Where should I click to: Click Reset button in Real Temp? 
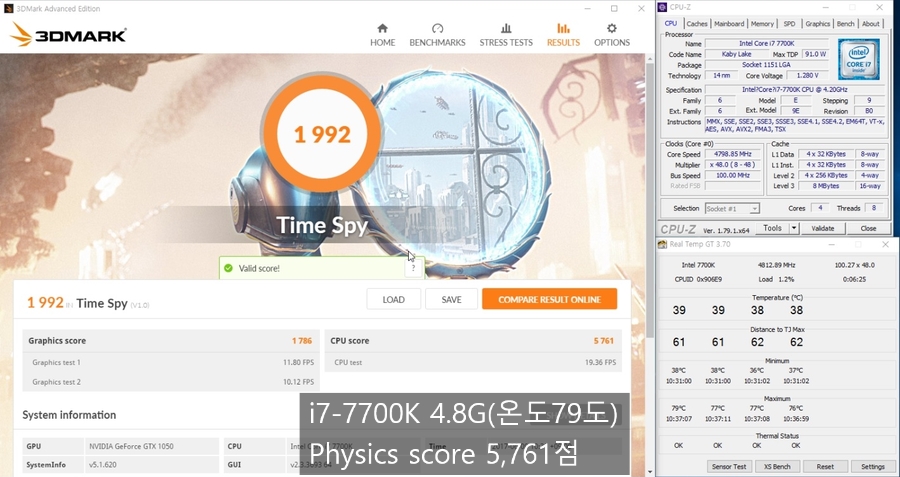tap(825, 467)
